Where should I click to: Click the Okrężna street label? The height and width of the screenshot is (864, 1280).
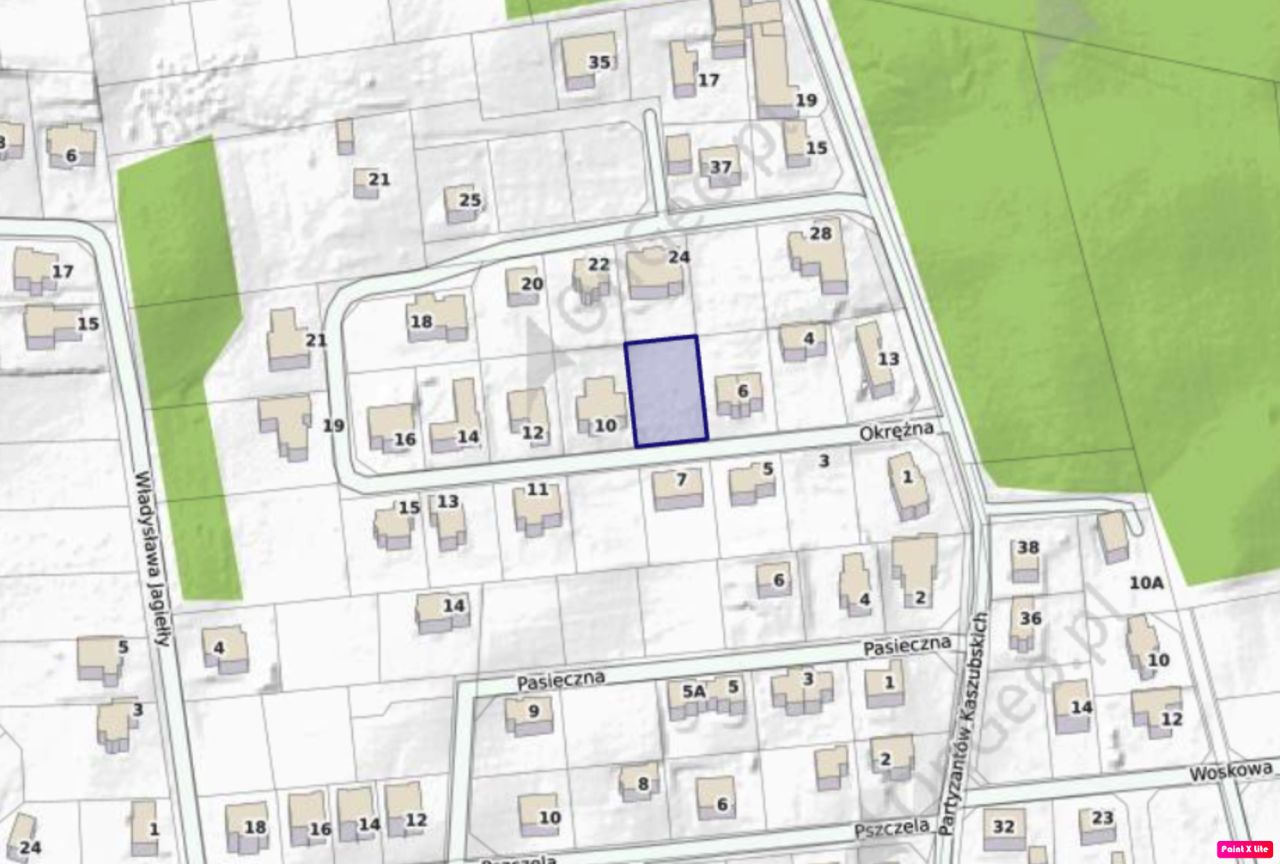click(x=896, y=432)
